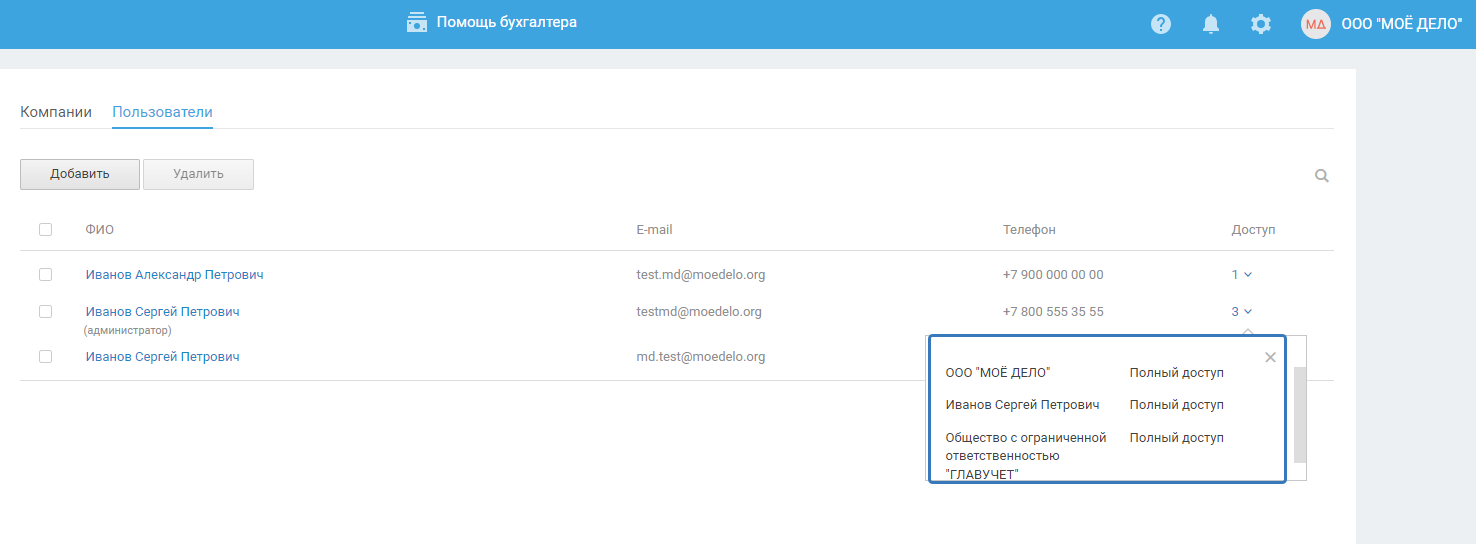Collapse the access dropdown showing 3
Viewport: 1476px width, 544px height.
tap(1242, 312)
